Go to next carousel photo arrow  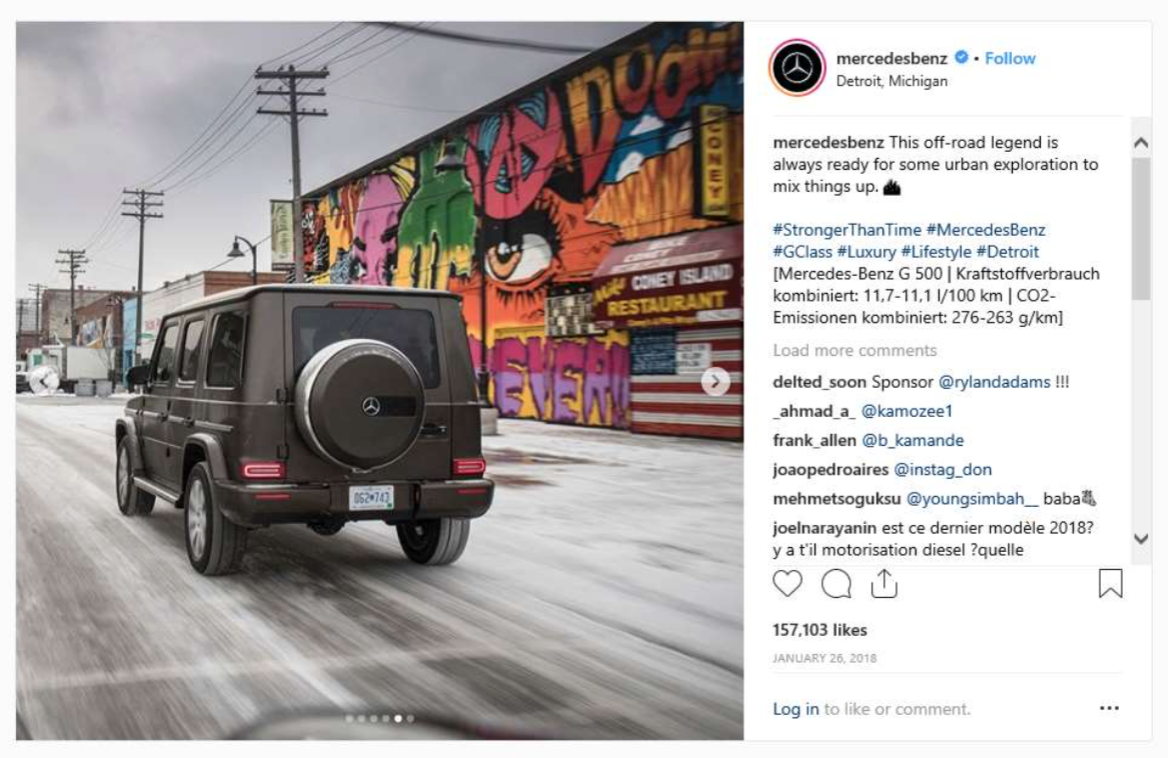tap(715, 381)
